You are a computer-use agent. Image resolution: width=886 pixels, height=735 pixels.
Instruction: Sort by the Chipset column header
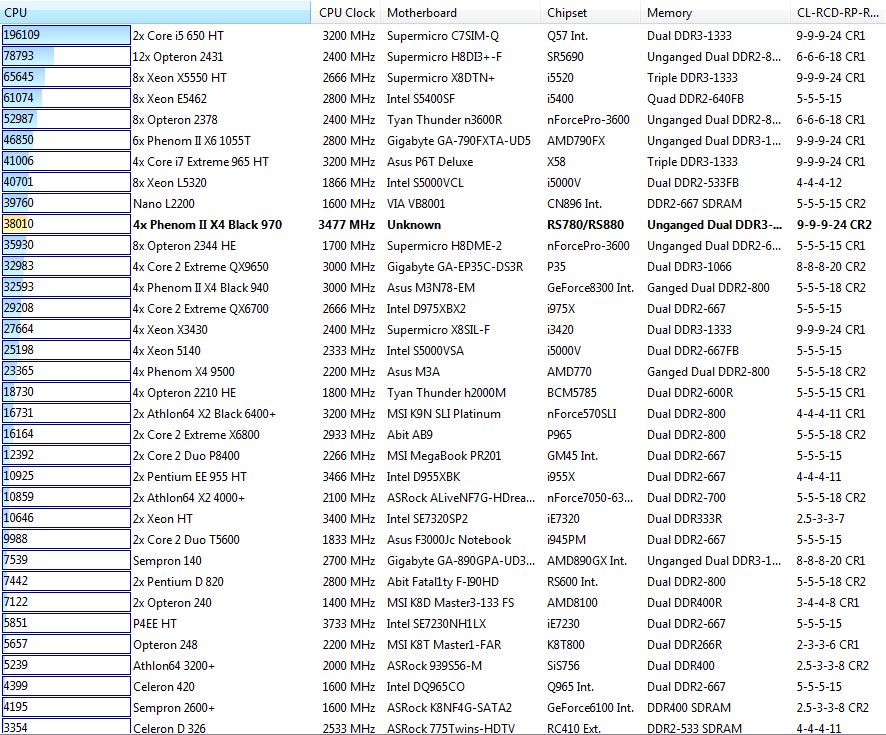coord(590,12)
